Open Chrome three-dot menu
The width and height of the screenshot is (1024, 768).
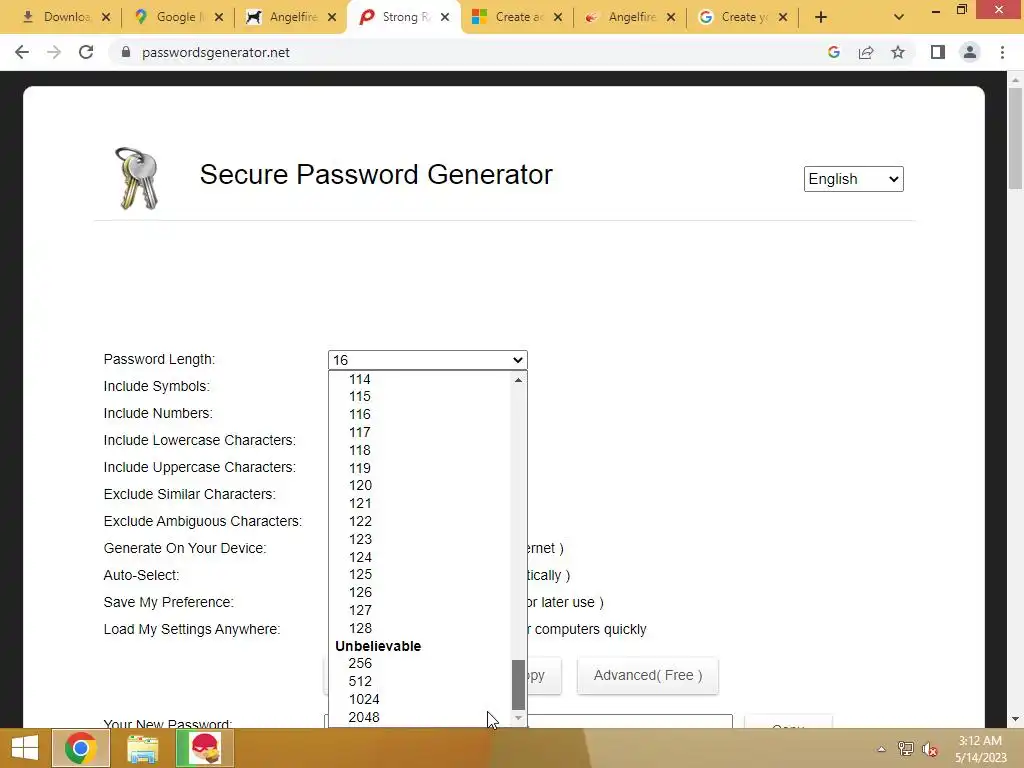[x=1002, y=52]
